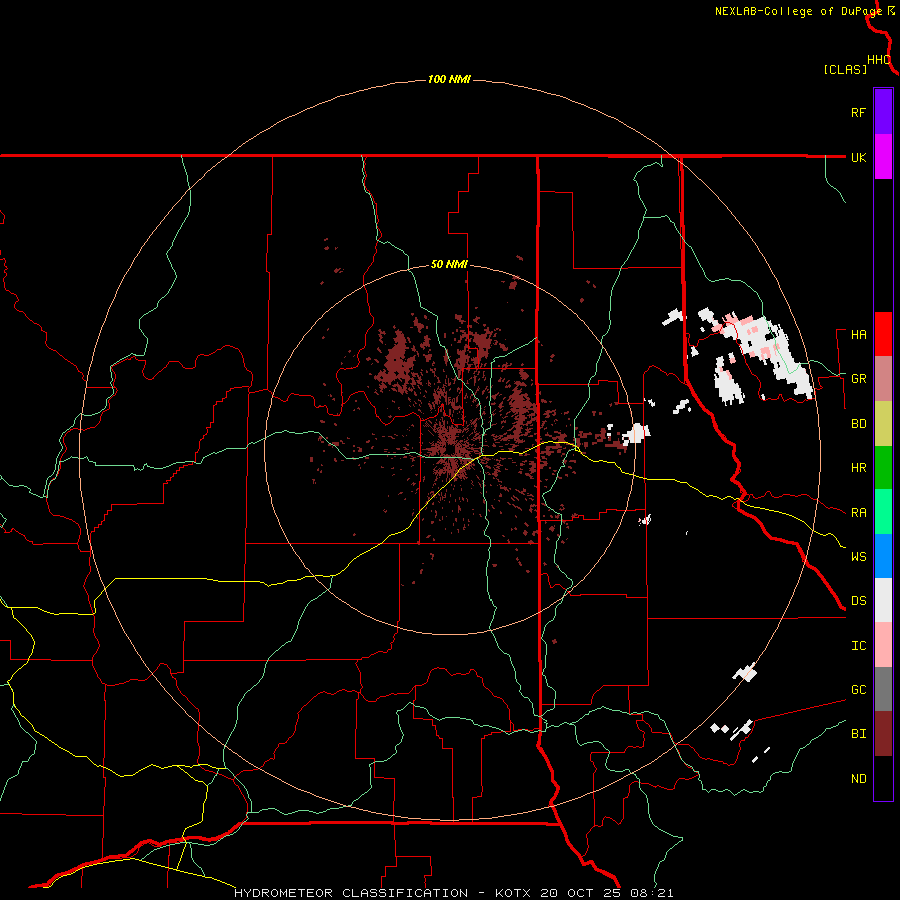900x900 pixels.
Task: Click the GR legend color swatch
Action: [x=883, y=379]
